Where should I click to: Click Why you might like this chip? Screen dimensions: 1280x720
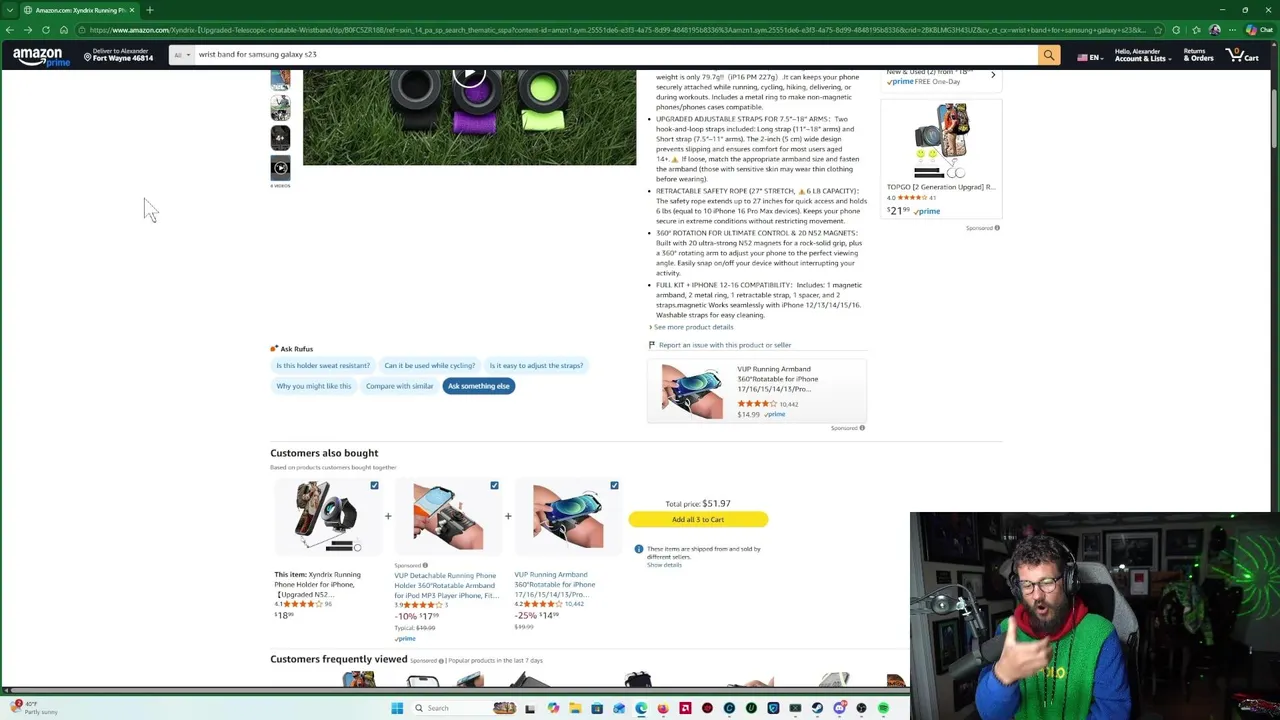(x=314, y=386)
